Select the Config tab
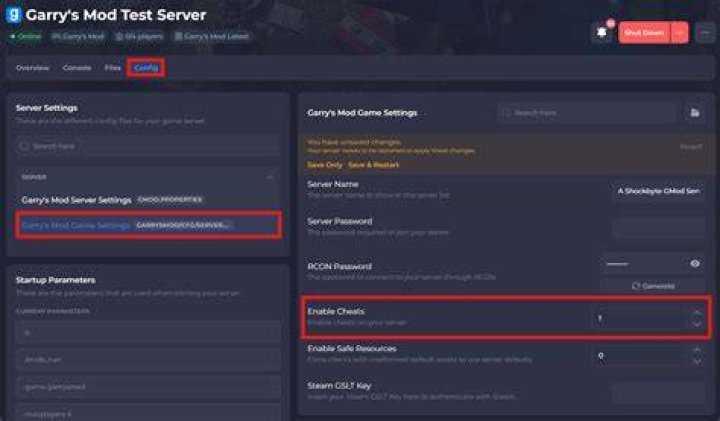 pyautogui.click(x=146, y=68)
